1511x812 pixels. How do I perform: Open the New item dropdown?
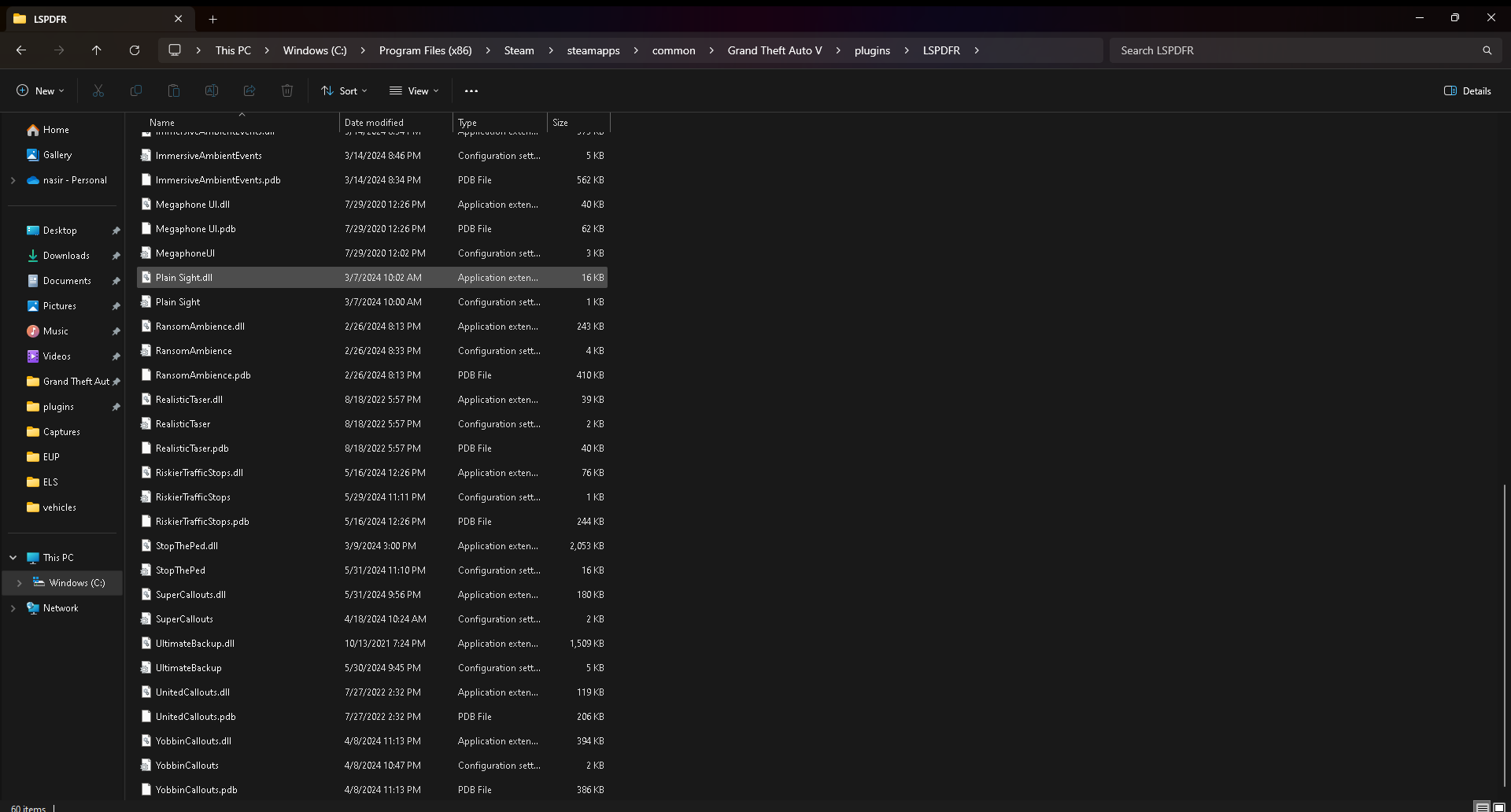(x=40, y=91)
